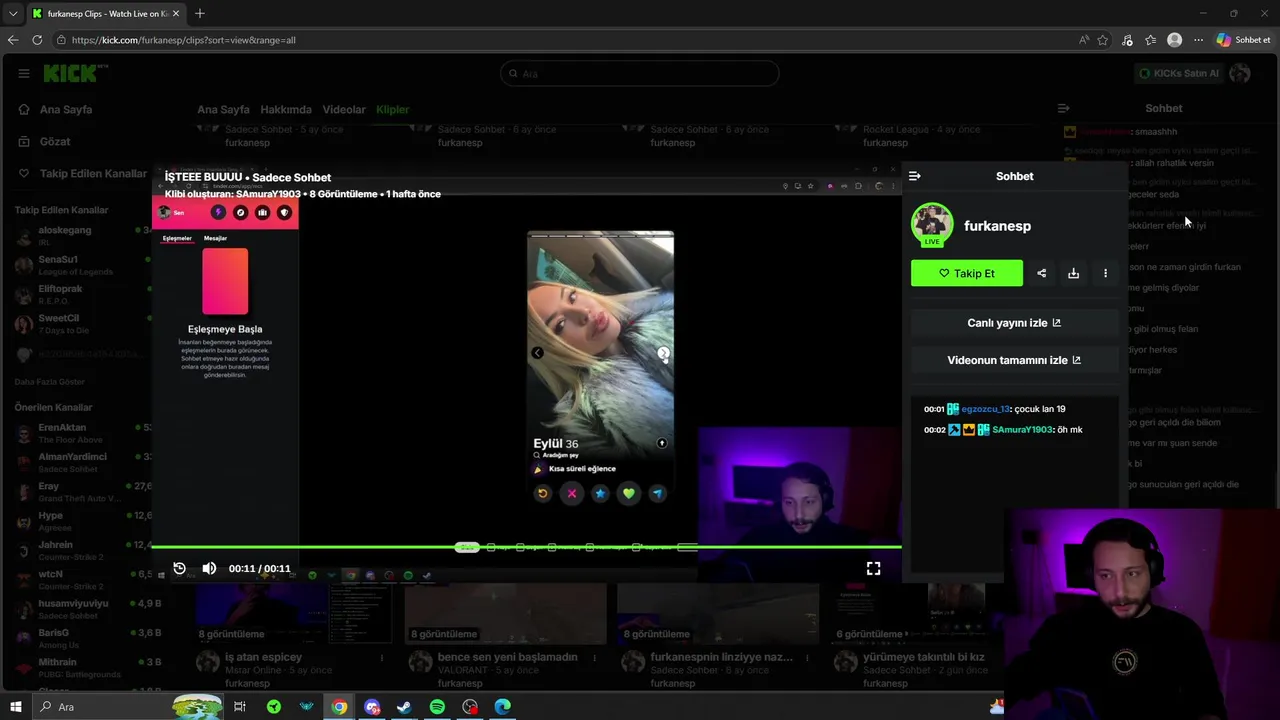Open options menu for iş atan espicey clip
The height and width of the screenshot is (720, 1280).
pyautogui.click(x=382, y=658)
